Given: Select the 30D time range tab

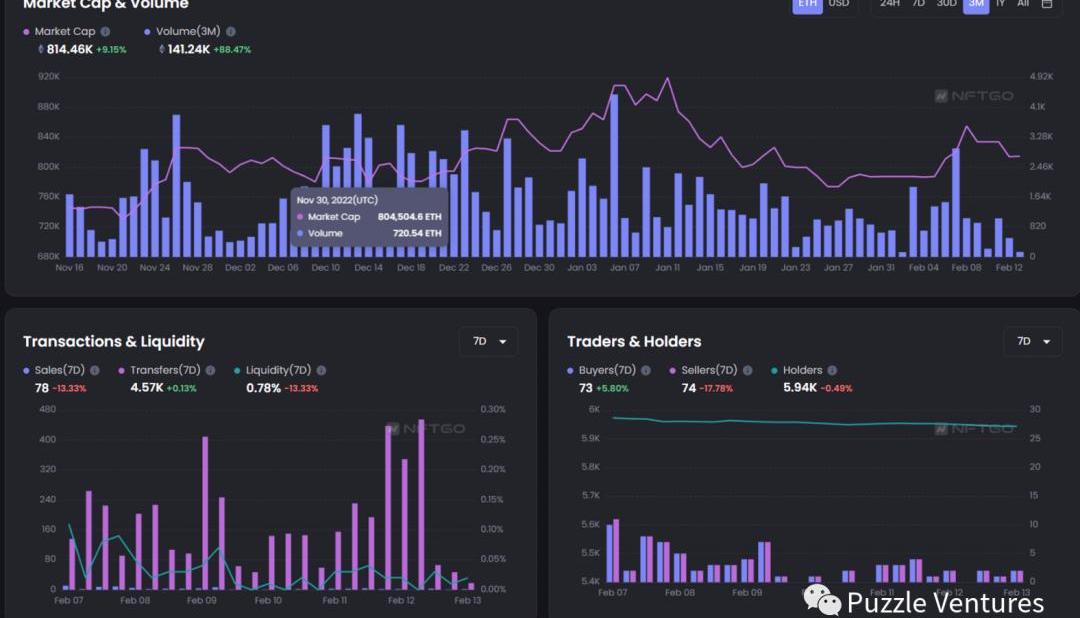Looking at the screenshot, I should coord(946,4).
